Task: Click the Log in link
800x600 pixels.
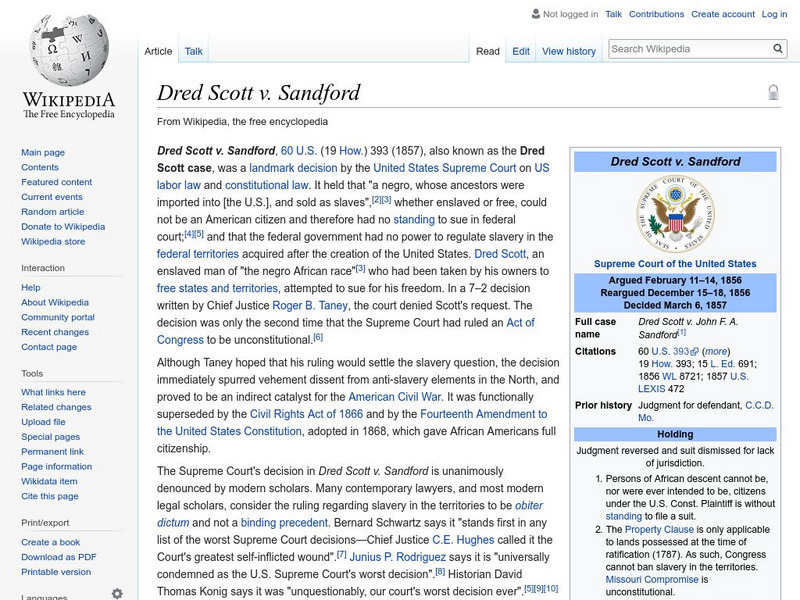Action: (774, 14)
